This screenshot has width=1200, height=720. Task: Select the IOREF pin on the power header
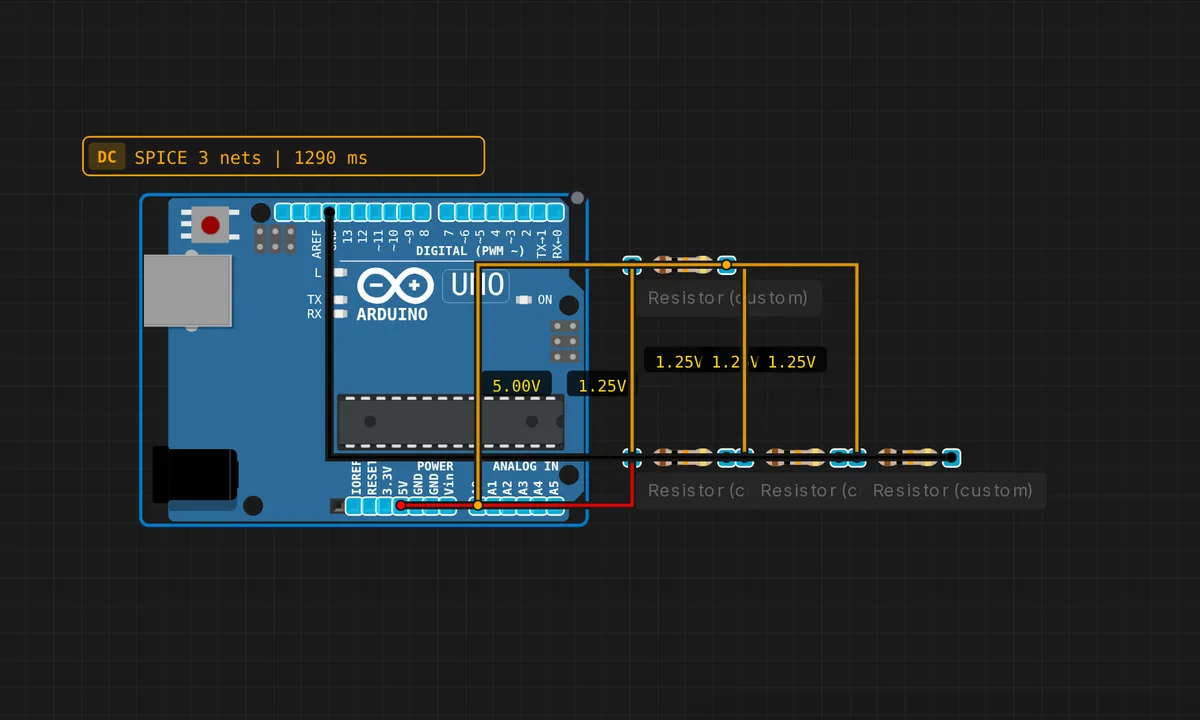coord(354,506)
